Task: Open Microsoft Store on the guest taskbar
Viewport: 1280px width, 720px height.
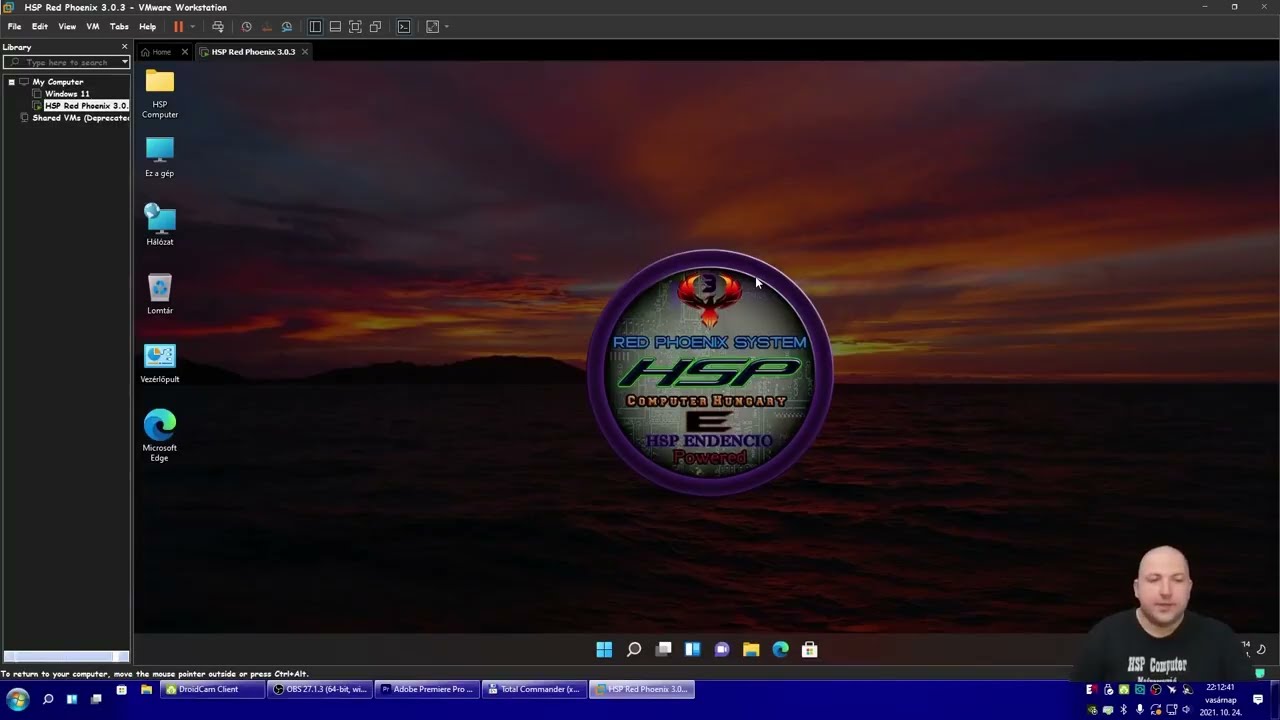Action: click(810, 650)
